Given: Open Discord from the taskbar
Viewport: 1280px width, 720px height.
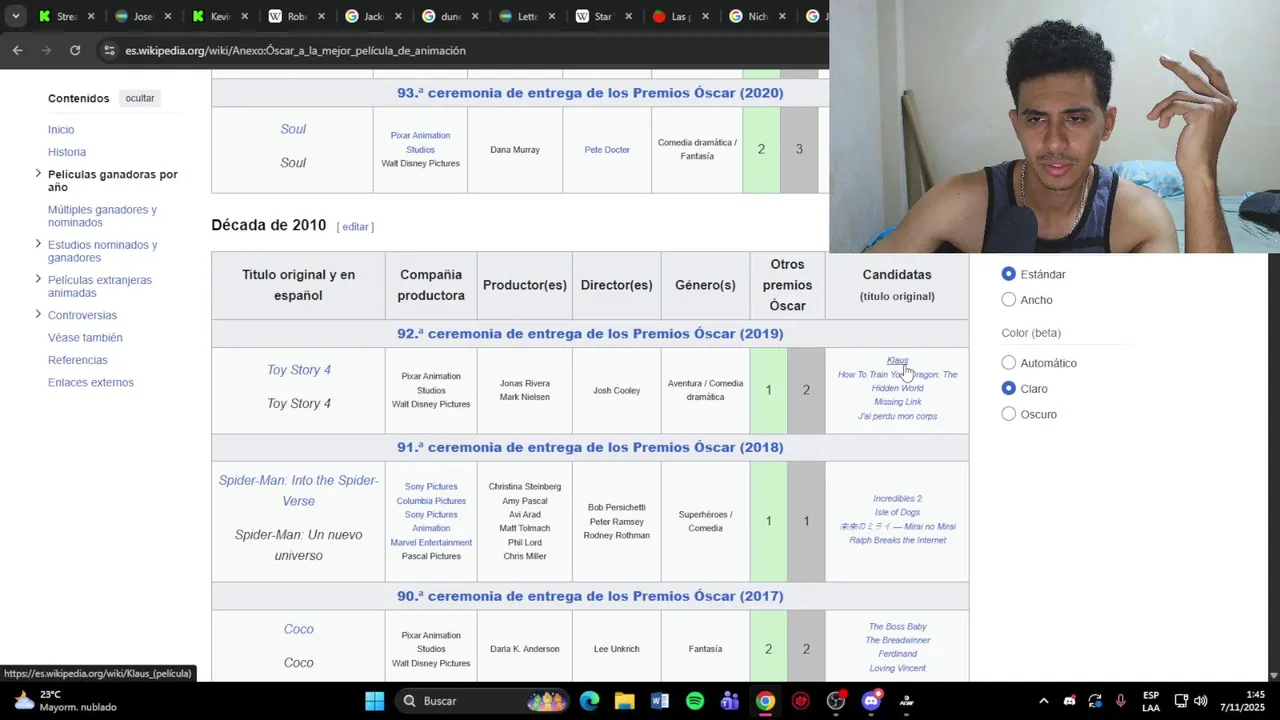Looking at the screenshot, I should 871,701.
